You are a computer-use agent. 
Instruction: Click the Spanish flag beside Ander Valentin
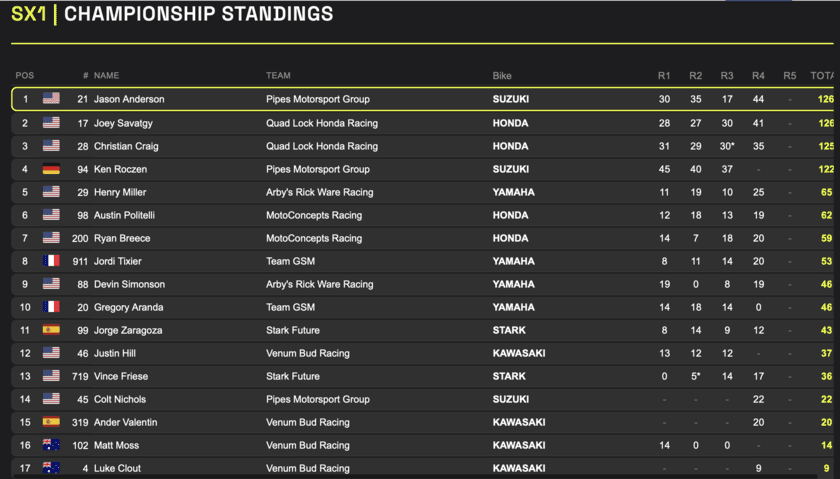[51, 422]
